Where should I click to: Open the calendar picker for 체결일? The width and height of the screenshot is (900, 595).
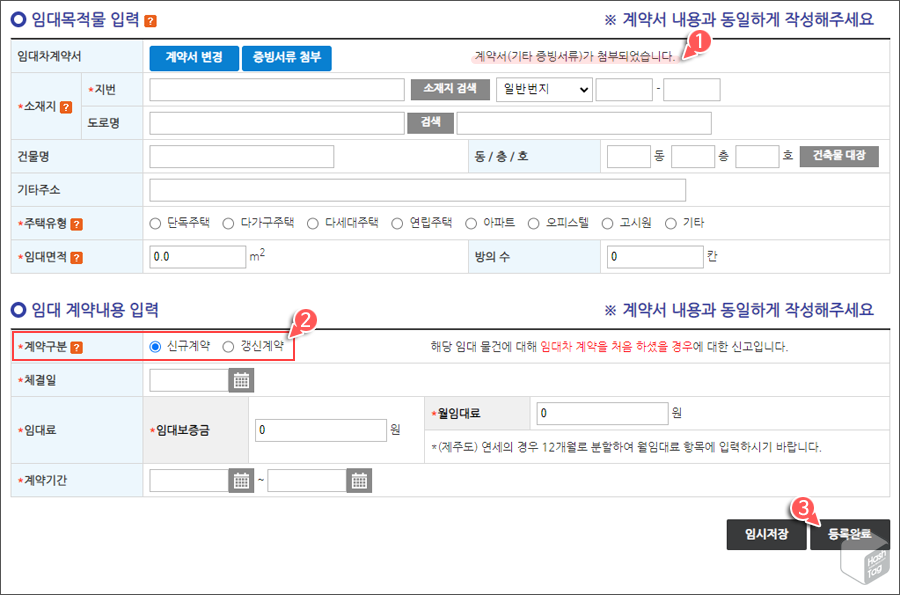(x=240, y=380)
